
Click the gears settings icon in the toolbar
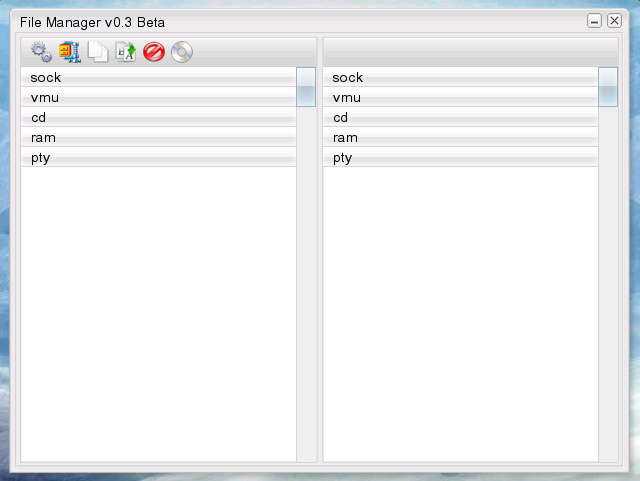[x=42, y=52]
